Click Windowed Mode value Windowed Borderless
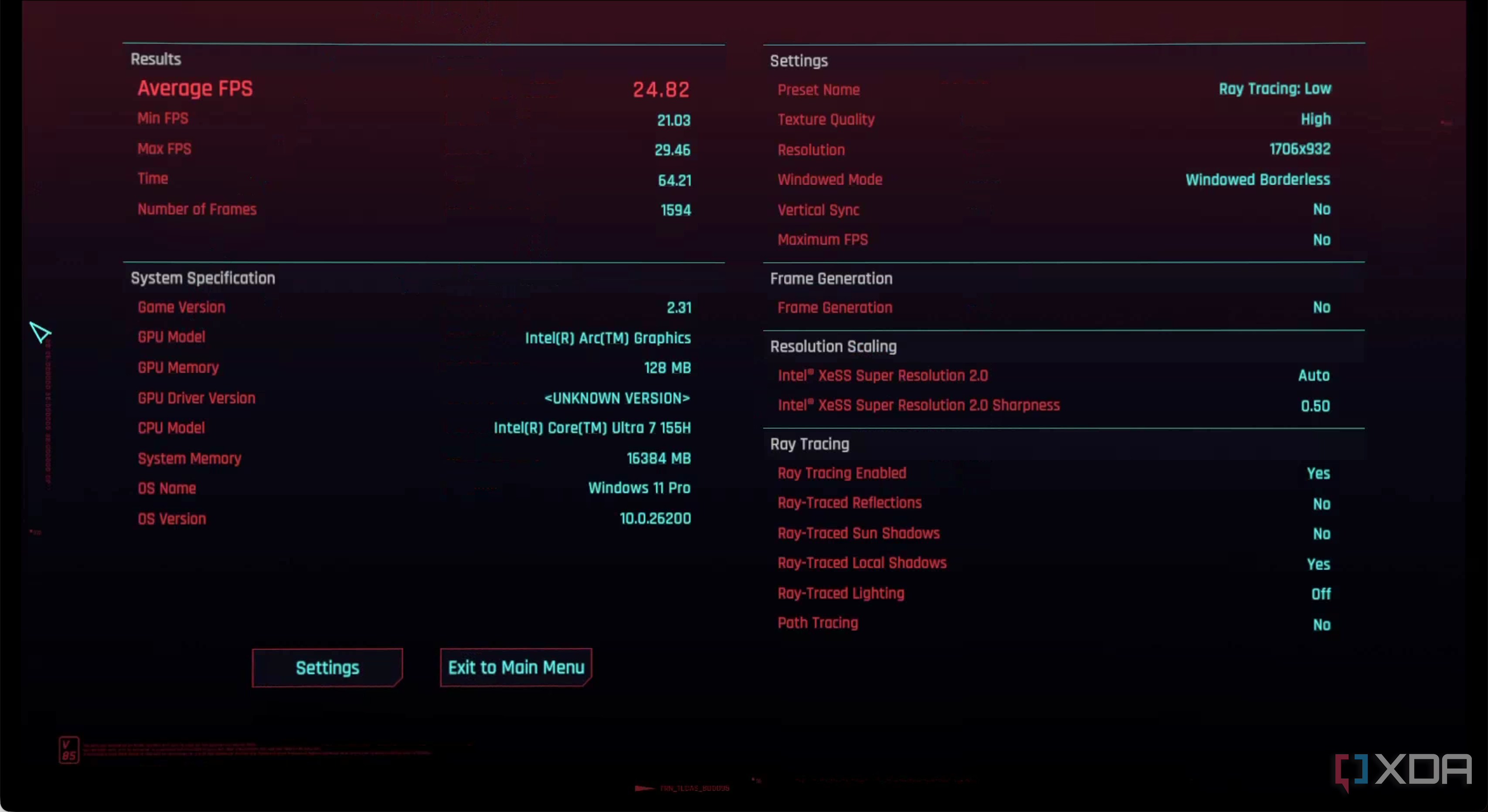 click(x=1257, y=179)
